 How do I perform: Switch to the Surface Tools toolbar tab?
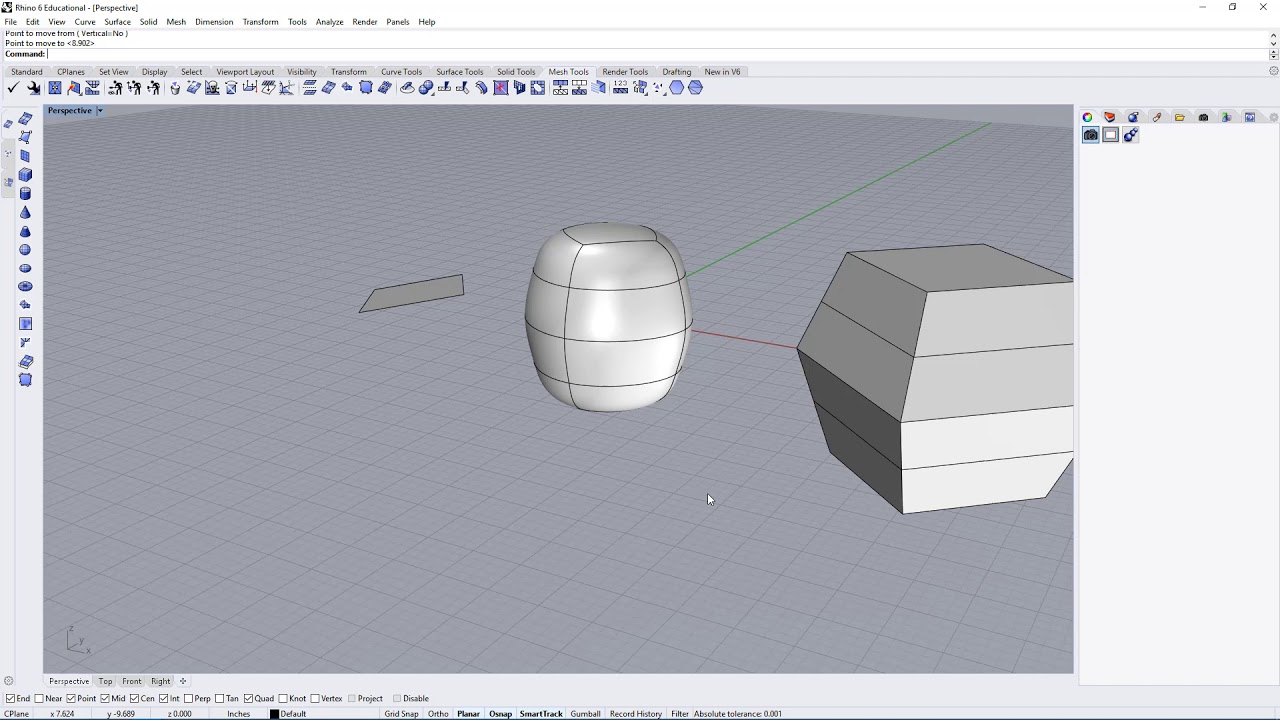pyautogui.click(x=459, y=72)
